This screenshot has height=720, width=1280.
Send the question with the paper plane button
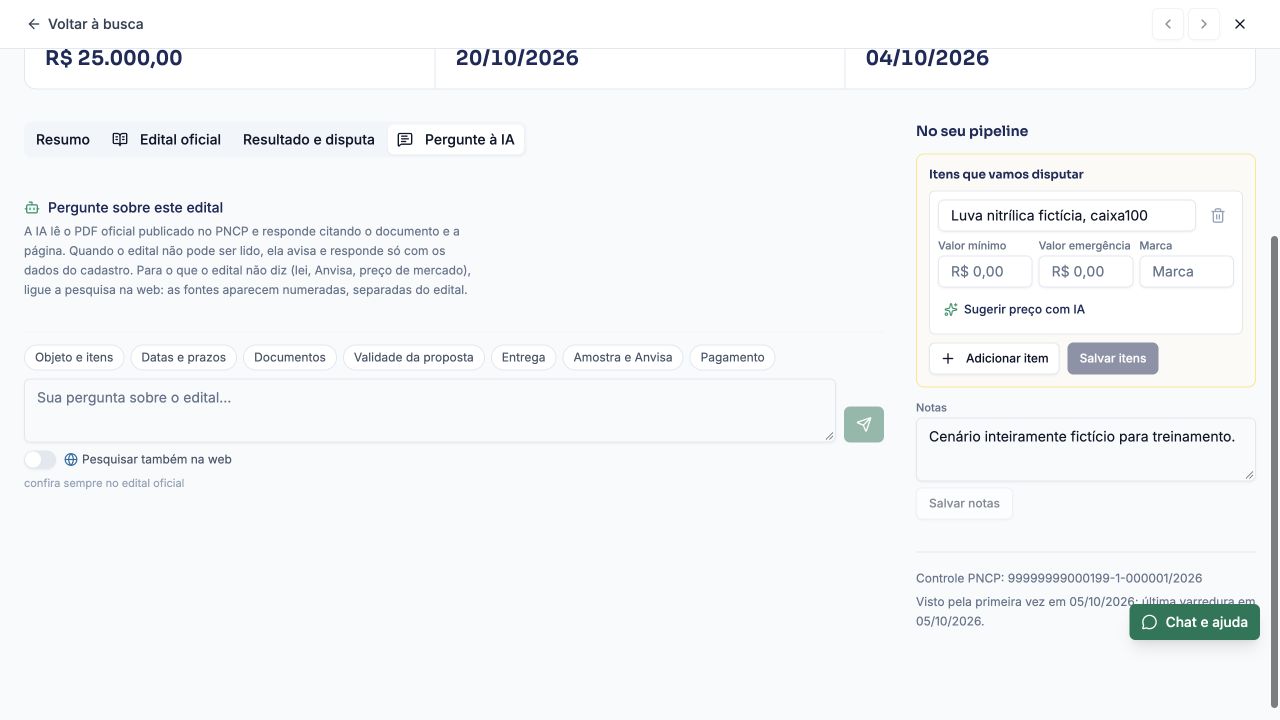coord(864,424)
